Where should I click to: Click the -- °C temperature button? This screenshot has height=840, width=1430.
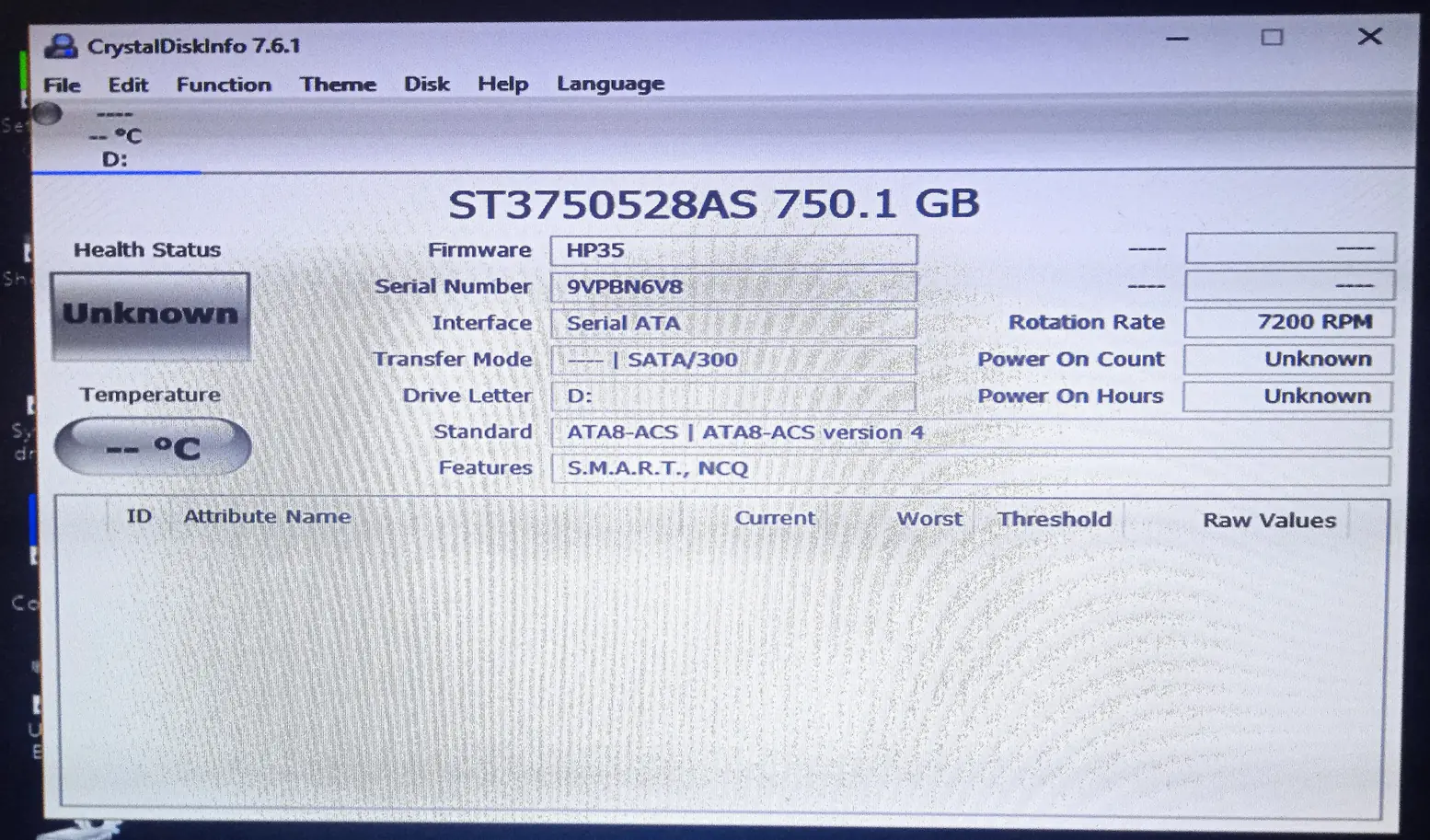153,447
